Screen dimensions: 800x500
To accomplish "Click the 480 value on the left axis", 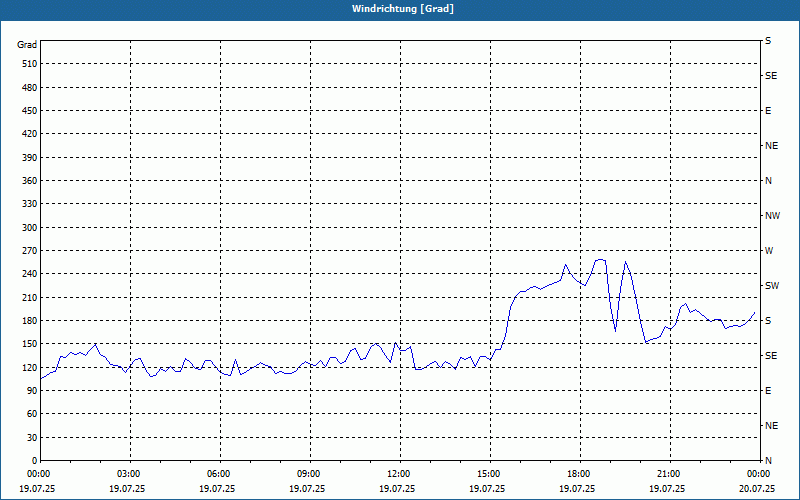I will [x=30, y=87].
